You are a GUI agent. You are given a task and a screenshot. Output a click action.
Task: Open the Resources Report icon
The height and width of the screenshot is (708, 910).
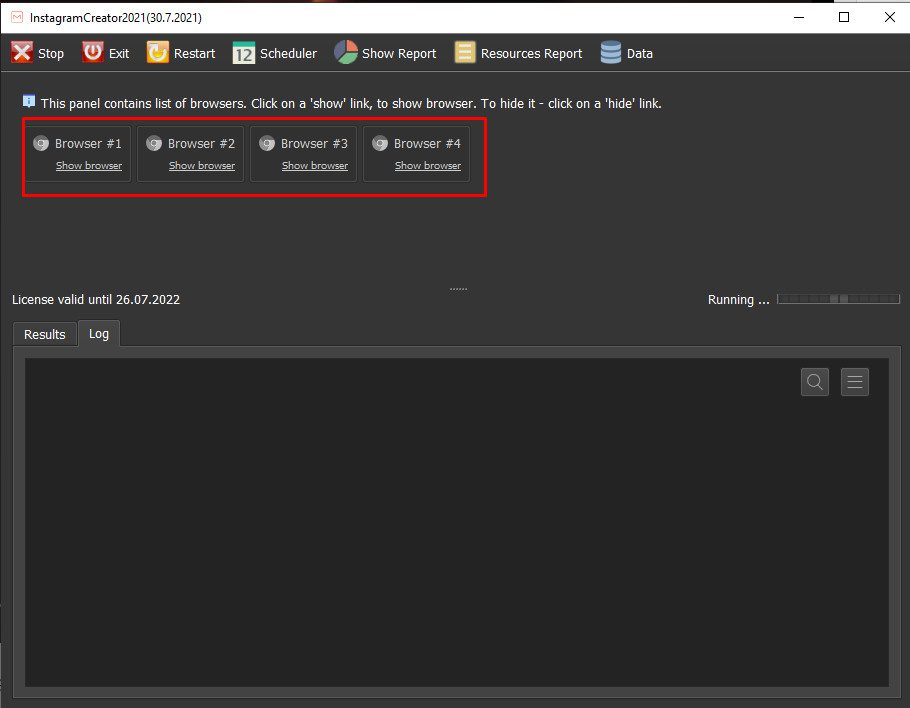click(465, 53)
